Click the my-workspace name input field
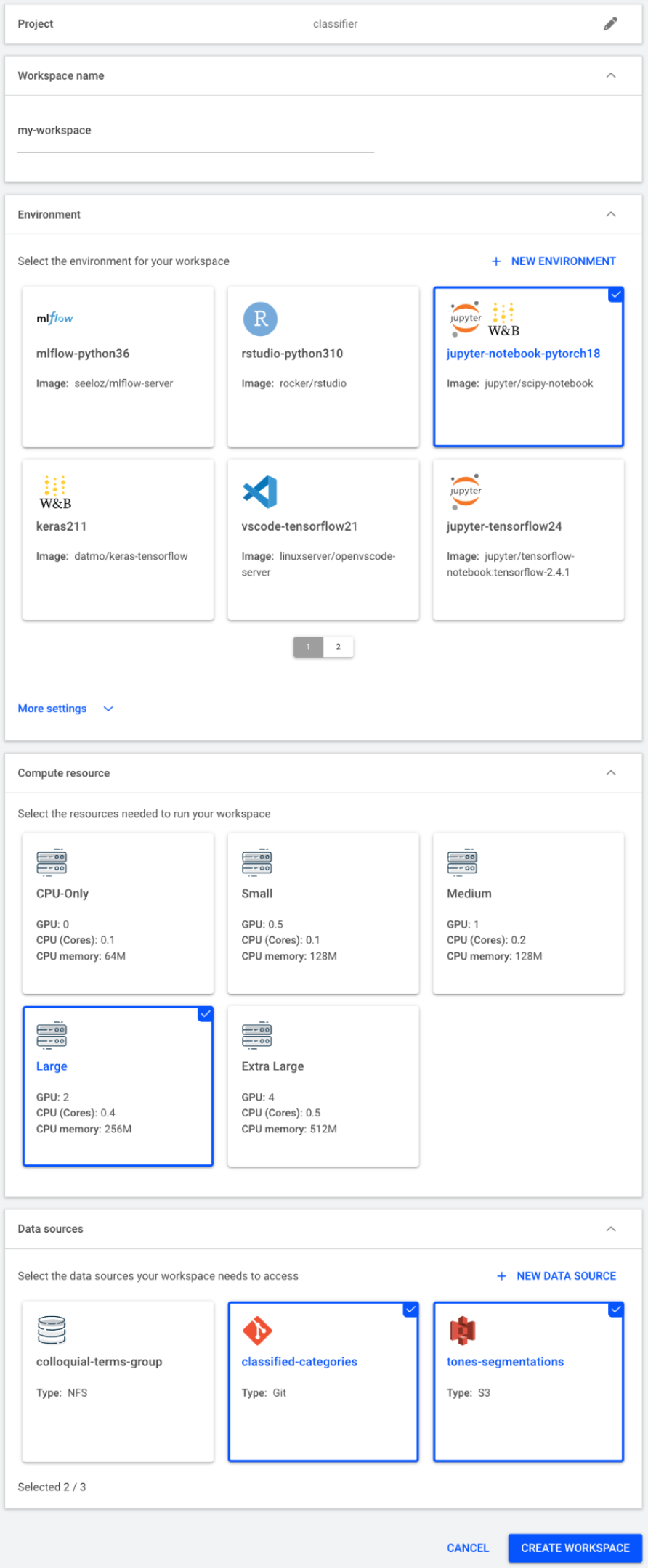648x1568 pixels. click(195, 131)
